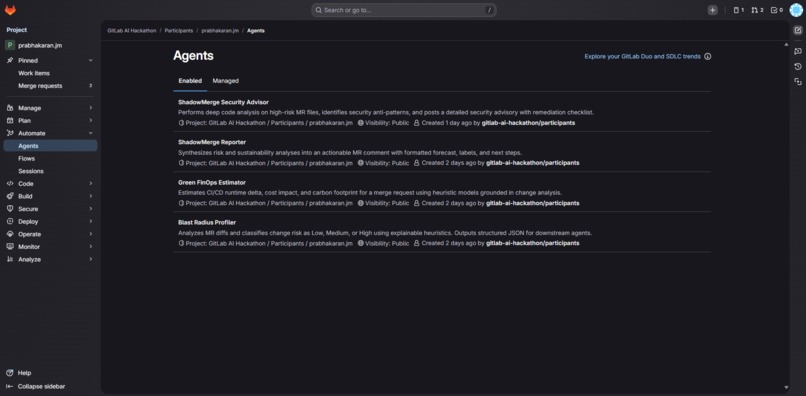
Task: Open Green FinOps Estimator agent
Action: point(212,183)
